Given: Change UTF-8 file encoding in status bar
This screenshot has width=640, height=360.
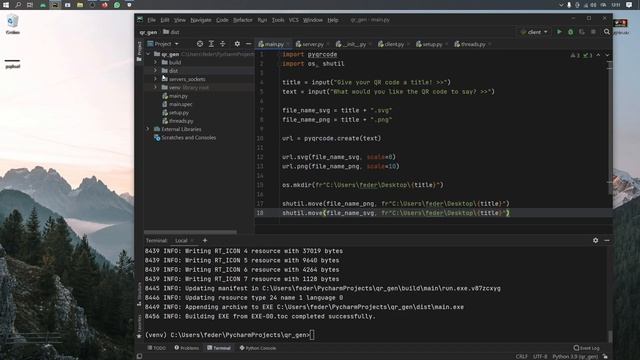Looking at the screenshot, I should click(540, 356).
